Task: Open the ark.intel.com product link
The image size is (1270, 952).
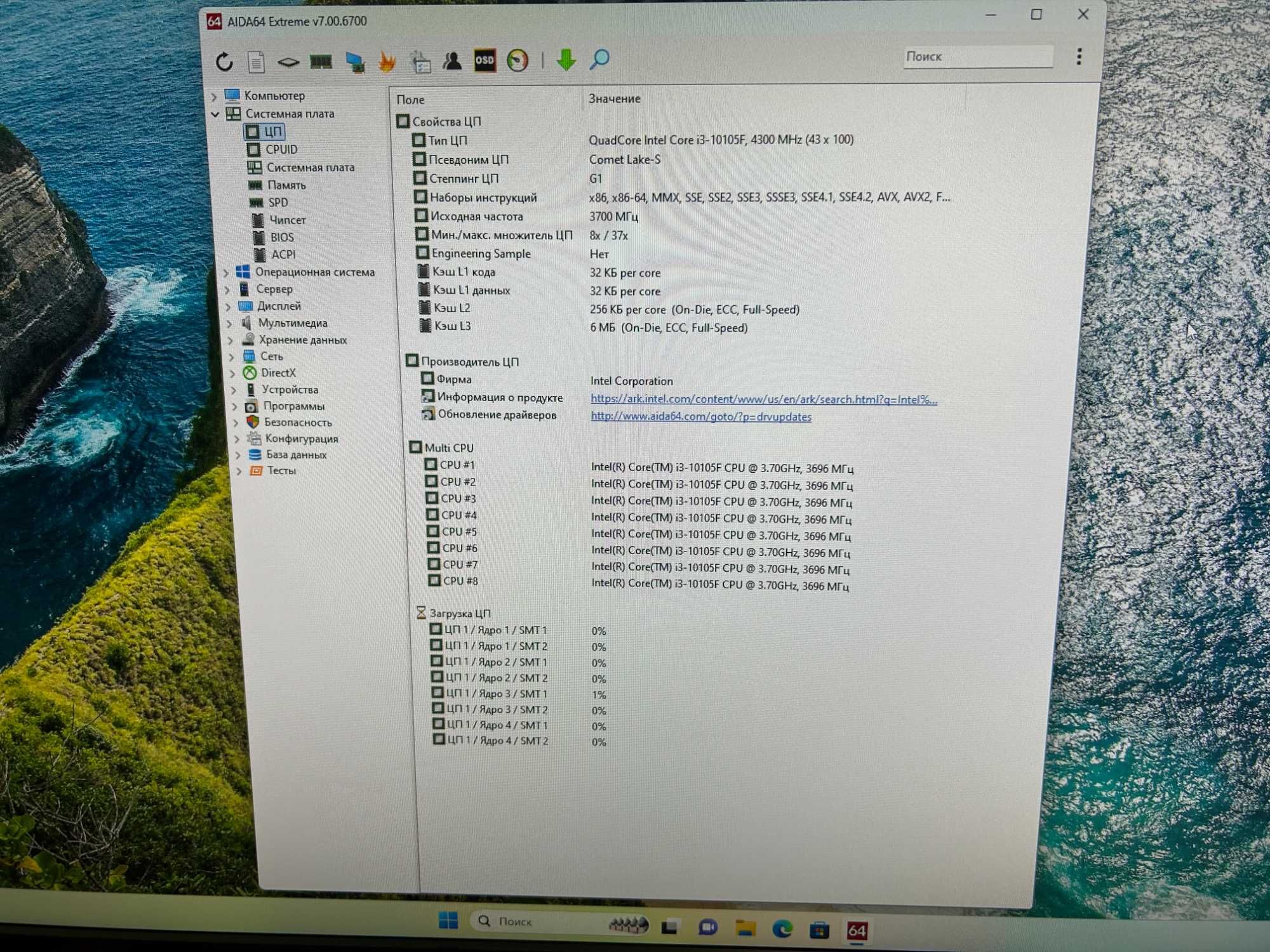Action: pos(764,399)
